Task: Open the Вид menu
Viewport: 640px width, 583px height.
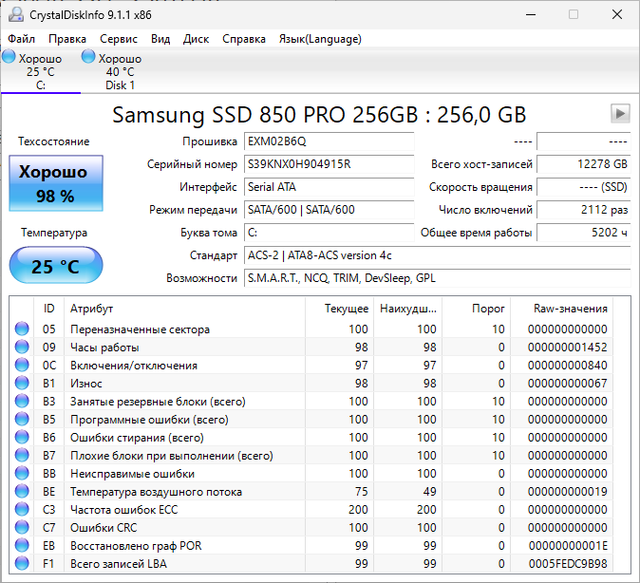Action: [x=160, y=39]
